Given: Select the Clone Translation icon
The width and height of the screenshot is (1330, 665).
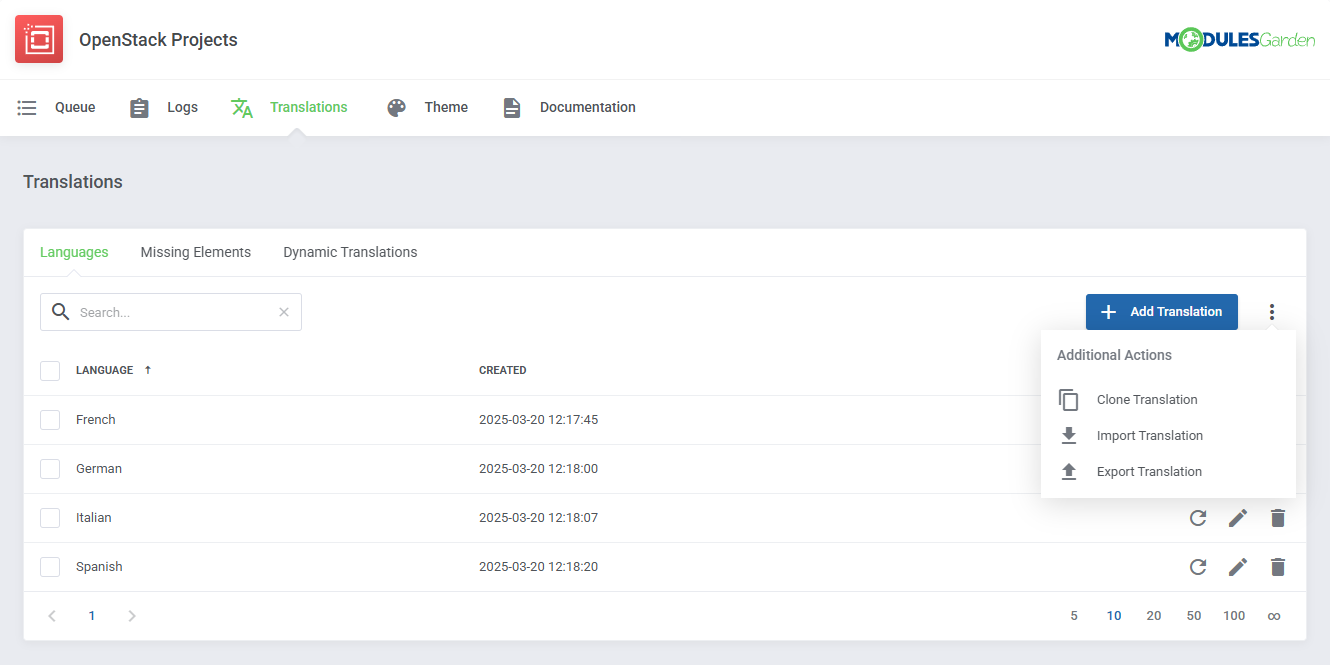Looking at the screenshot, I should [x=1069, y=399].
